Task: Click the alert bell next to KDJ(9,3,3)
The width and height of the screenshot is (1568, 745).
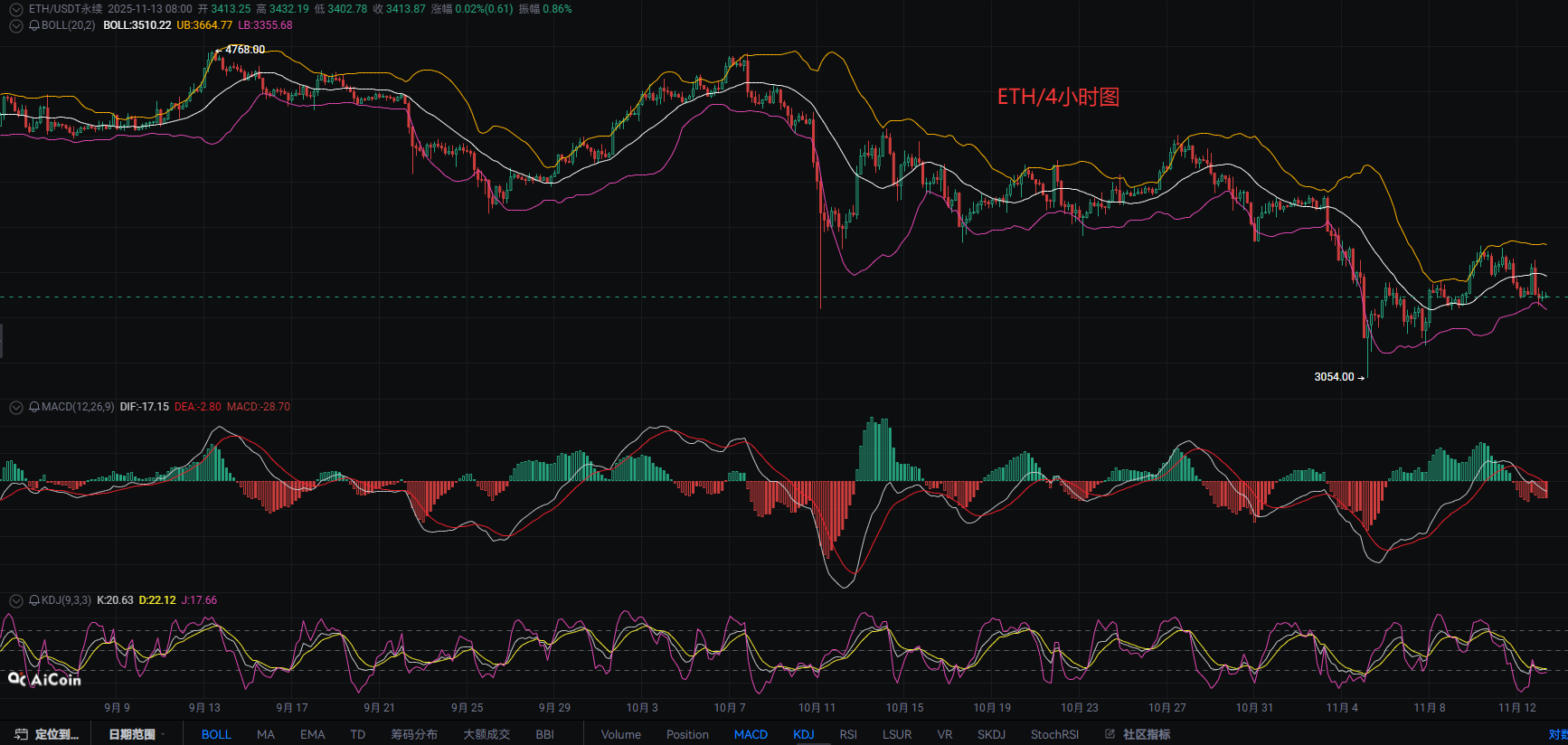Action: (34, 601)
